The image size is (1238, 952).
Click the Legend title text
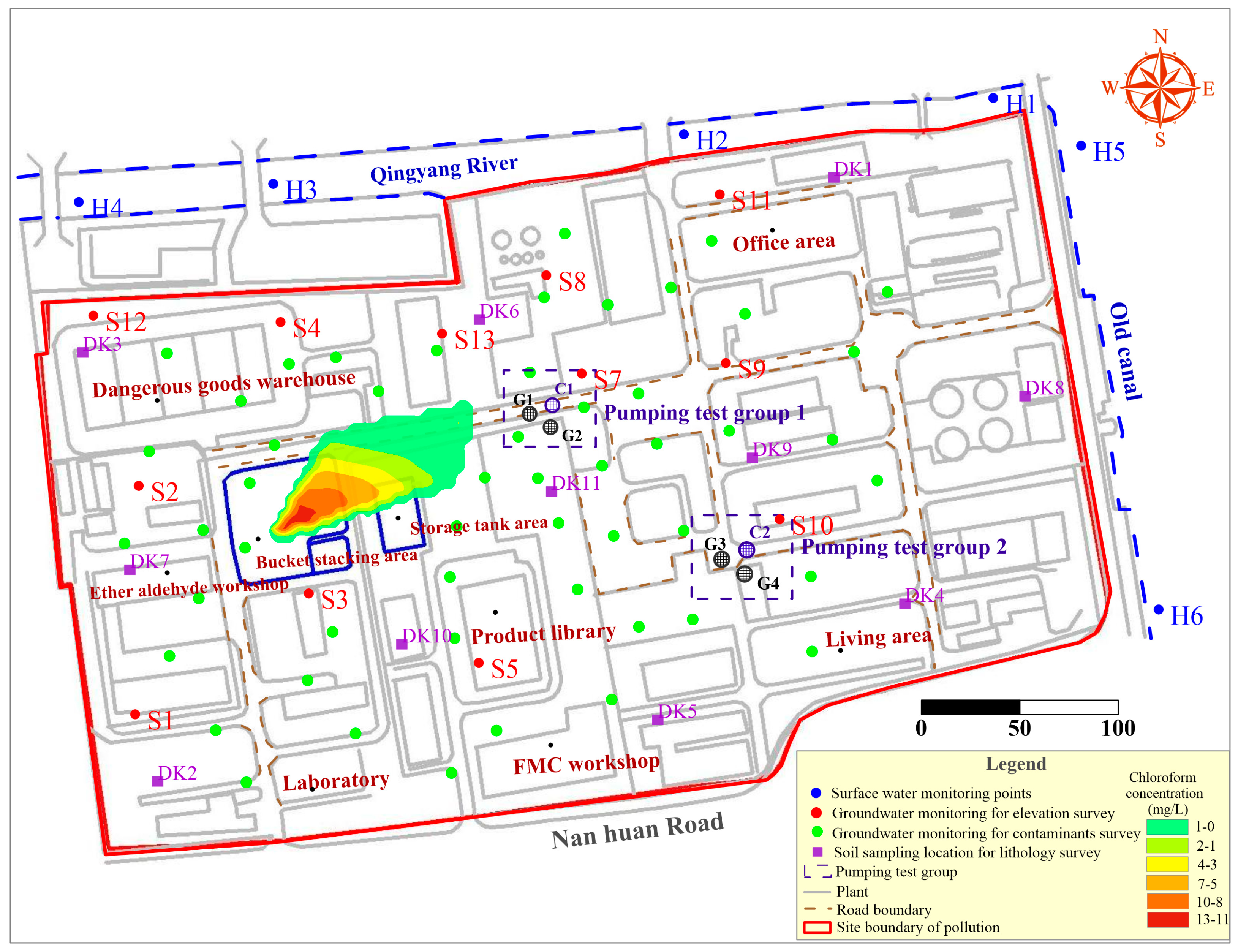tap(1016, 764)
